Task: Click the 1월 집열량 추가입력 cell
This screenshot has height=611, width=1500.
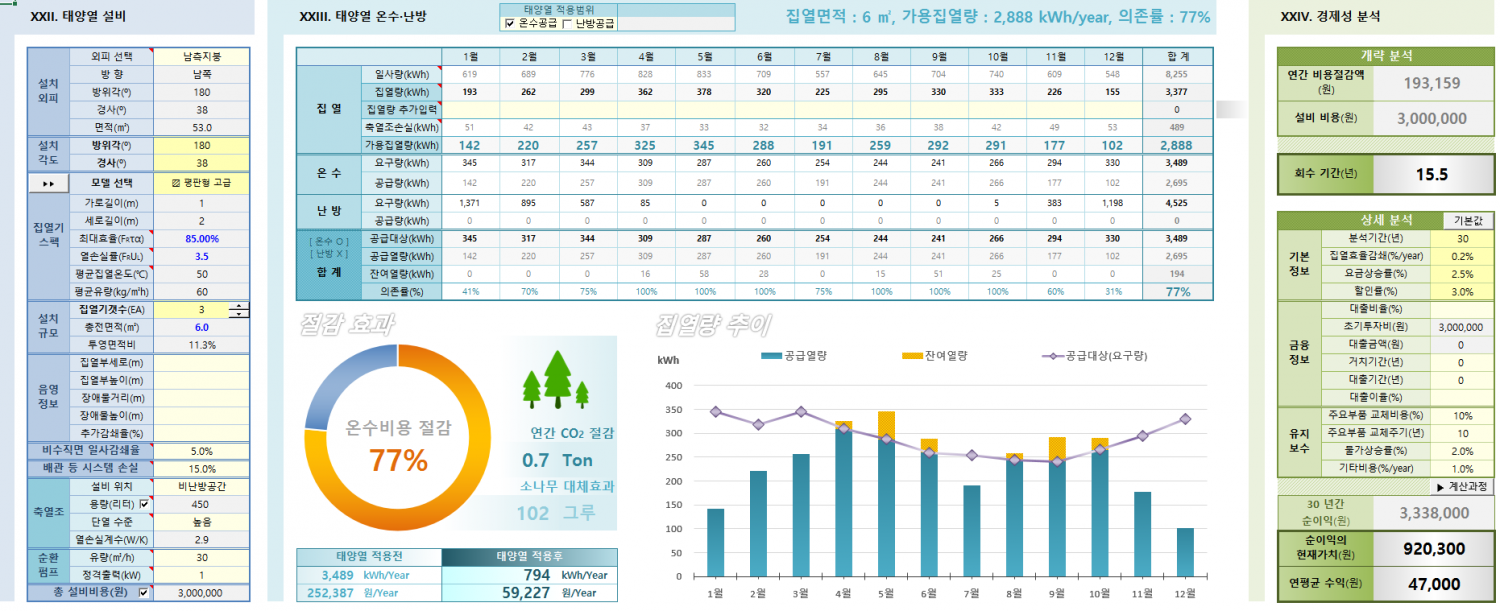Action: tap(469, 109)
